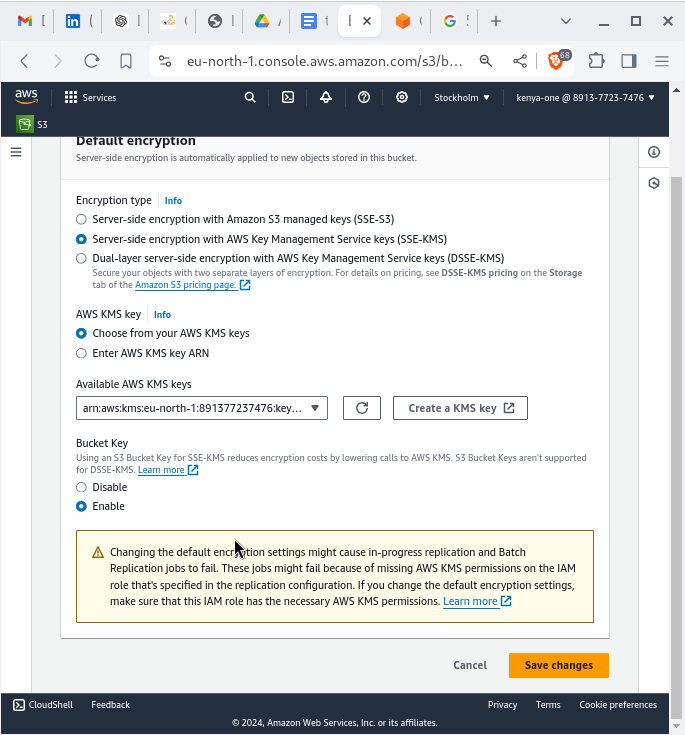The height and width of the screenshot is (735, 685).
Task: Open Cookie preferences in footer
Action: pyautogui.click(x=617, y=705)
